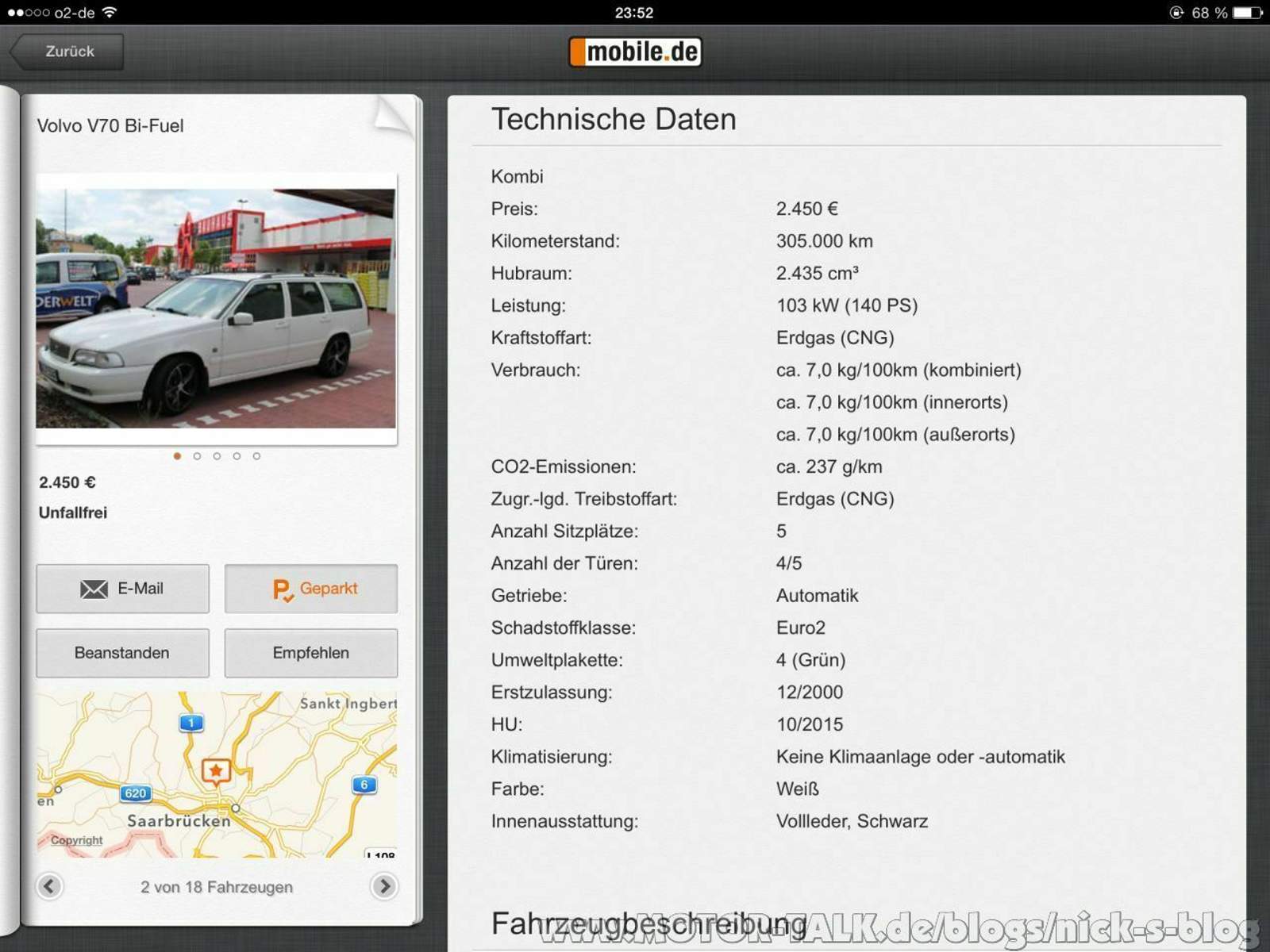Tap the Saarbrücken label on map

click(179, 821)
